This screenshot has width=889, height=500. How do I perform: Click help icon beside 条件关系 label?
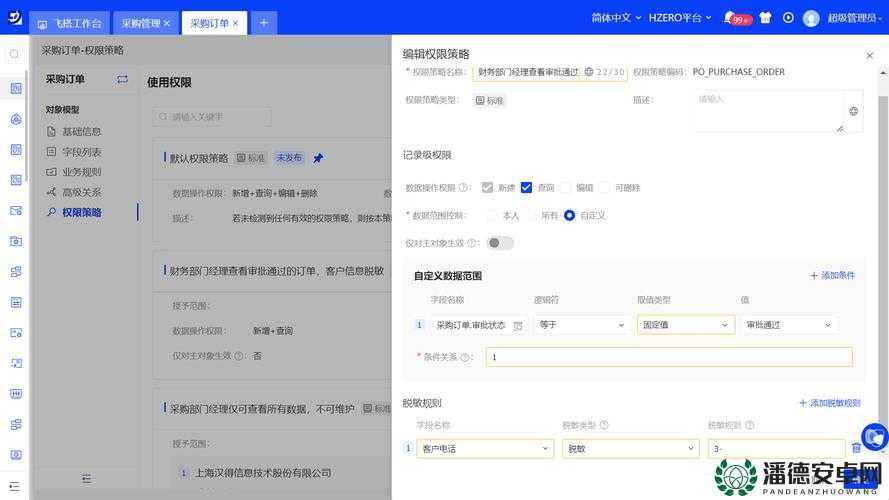click(x=465, y=357)
